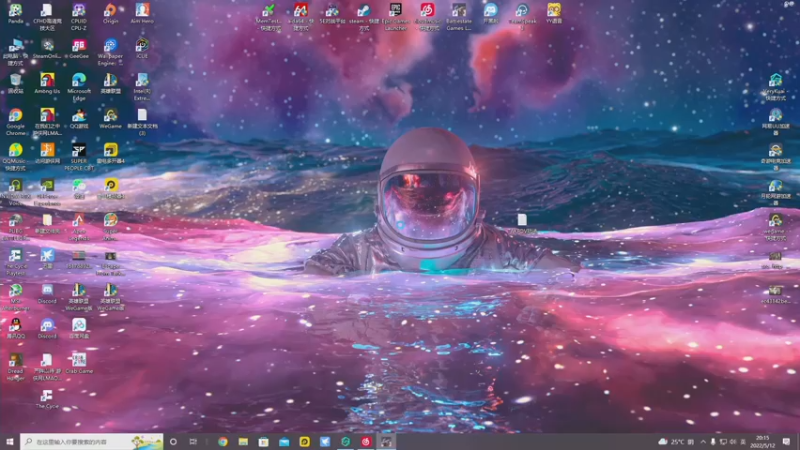Open the notification center icon
This screenshot has height=450, width=800.
pos(786,441)
